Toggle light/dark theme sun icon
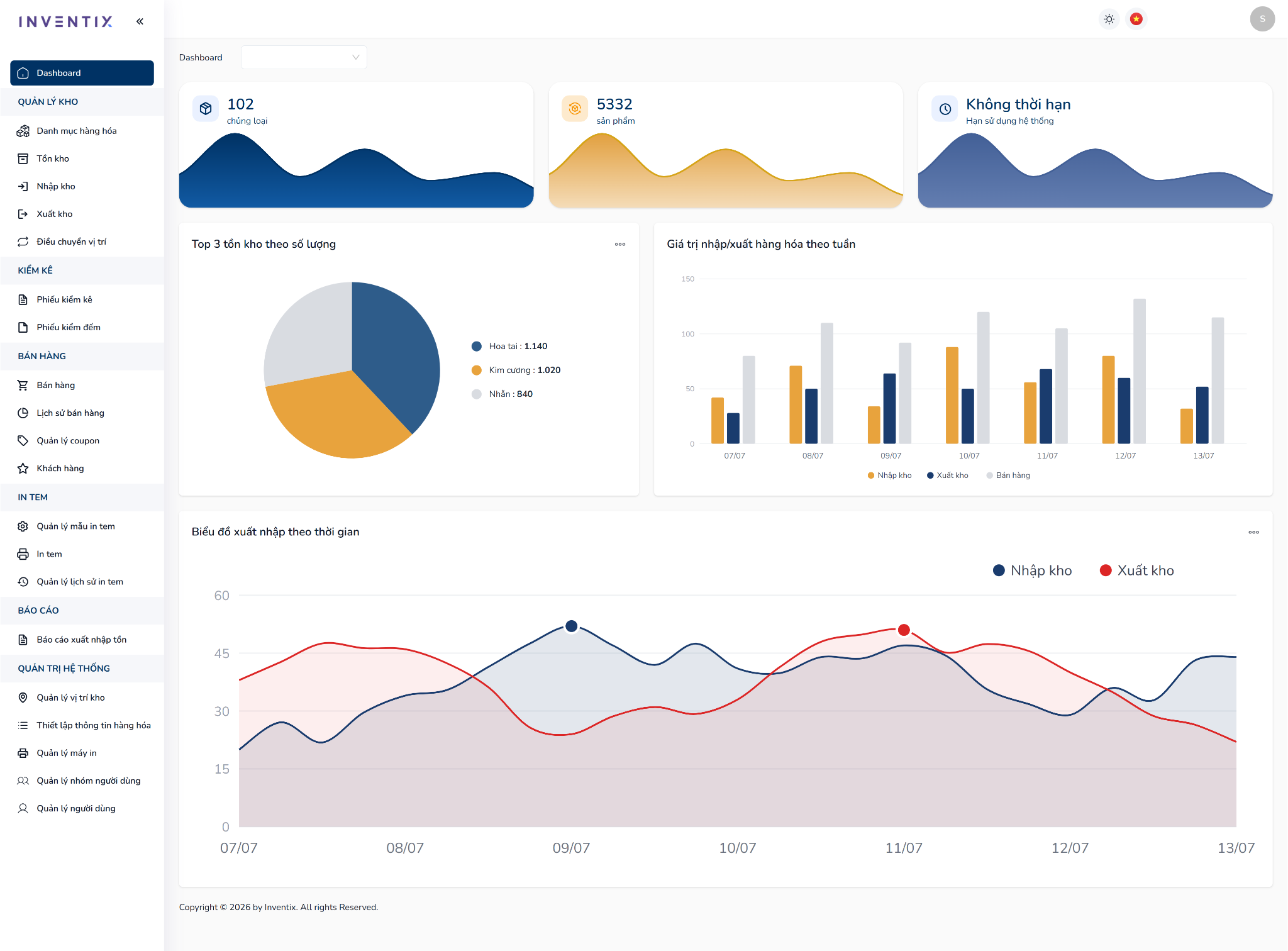 point(1109,19)
